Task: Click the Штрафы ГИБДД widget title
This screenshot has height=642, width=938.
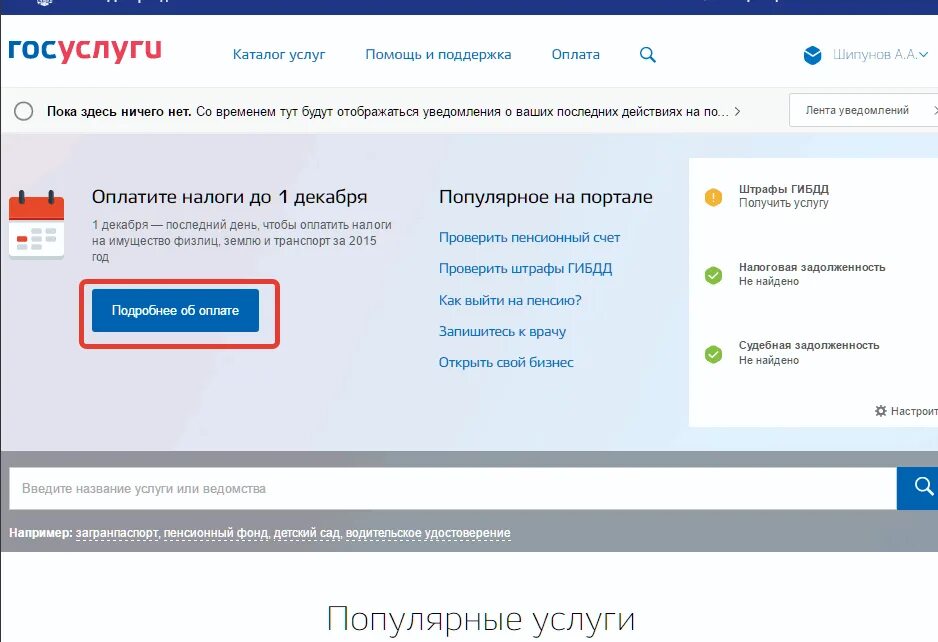Action: coord(784,189)
